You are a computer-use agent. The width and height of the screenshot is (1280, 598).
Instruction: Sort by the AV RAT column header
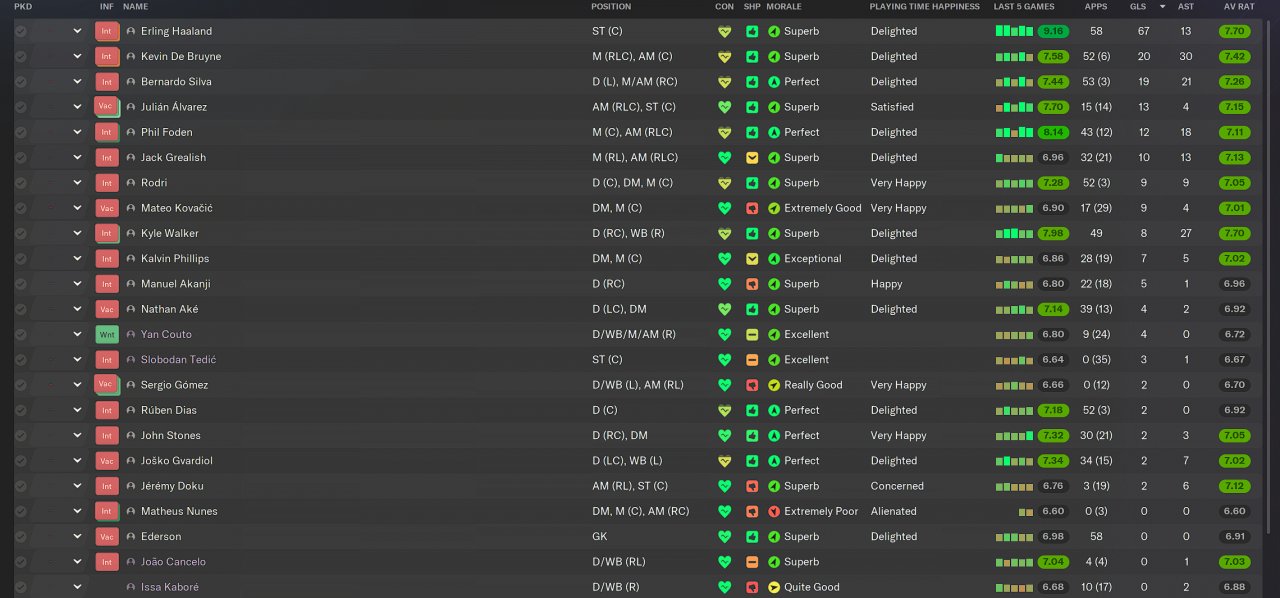[1238, 7]
